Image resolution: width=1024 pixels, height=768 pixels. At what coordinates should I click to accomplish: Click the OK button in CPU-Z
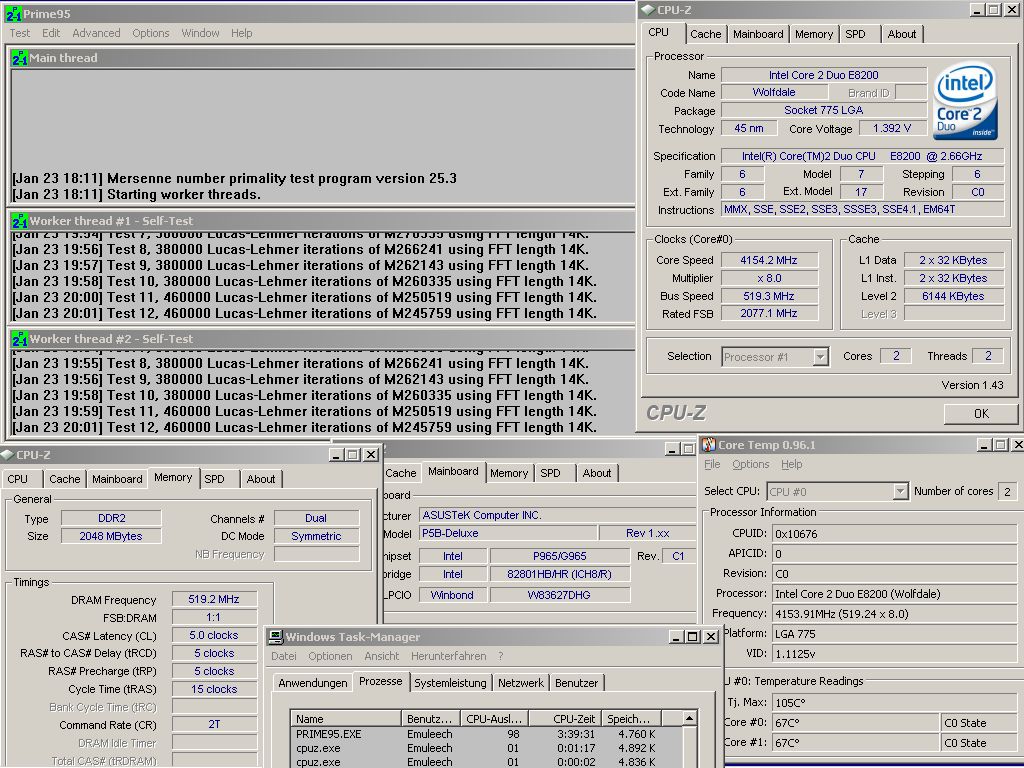[x=981, y=413]
